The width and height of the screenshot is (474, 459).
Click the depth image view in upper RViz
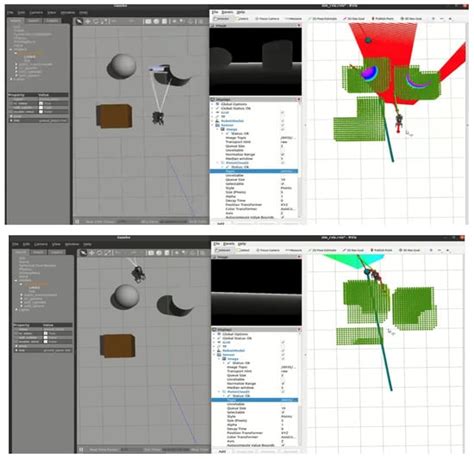point(255,61)
